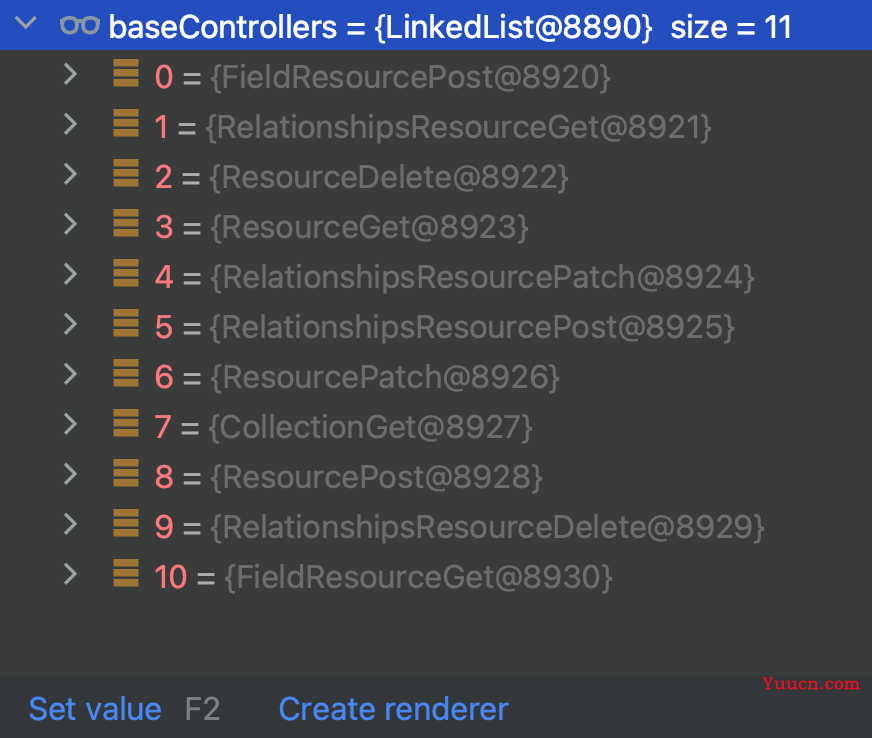The image size is (872, 738).
Task: Click the field icon for element 10
Action: (126, 574)
